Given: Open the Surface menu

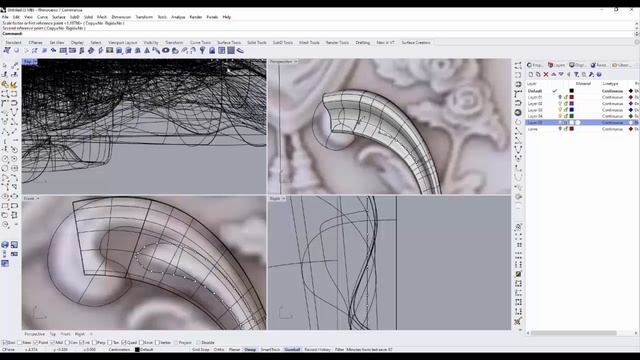Looking at the screenshot, I should 59,17.
